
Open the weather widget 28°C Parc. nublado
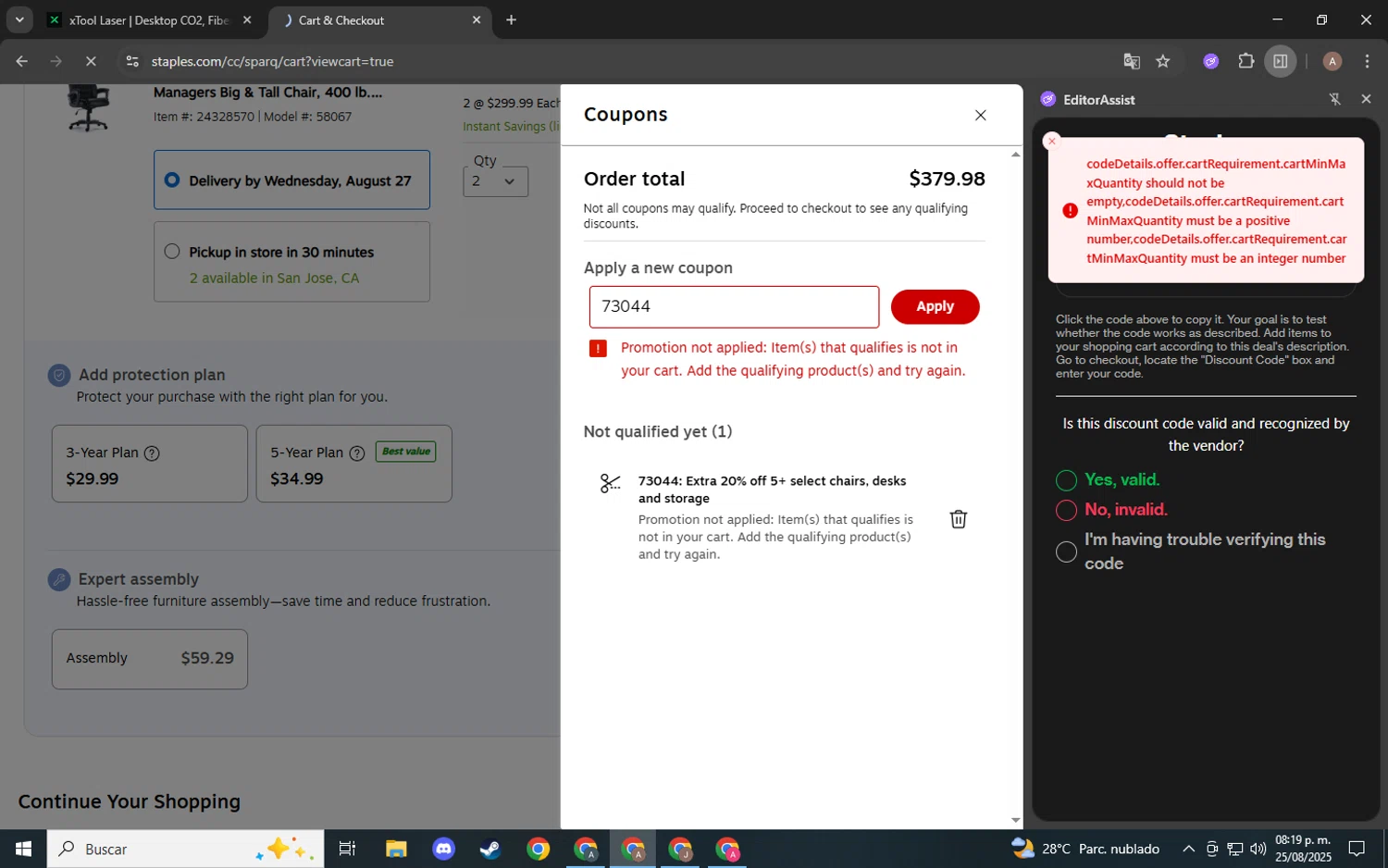1085,849
